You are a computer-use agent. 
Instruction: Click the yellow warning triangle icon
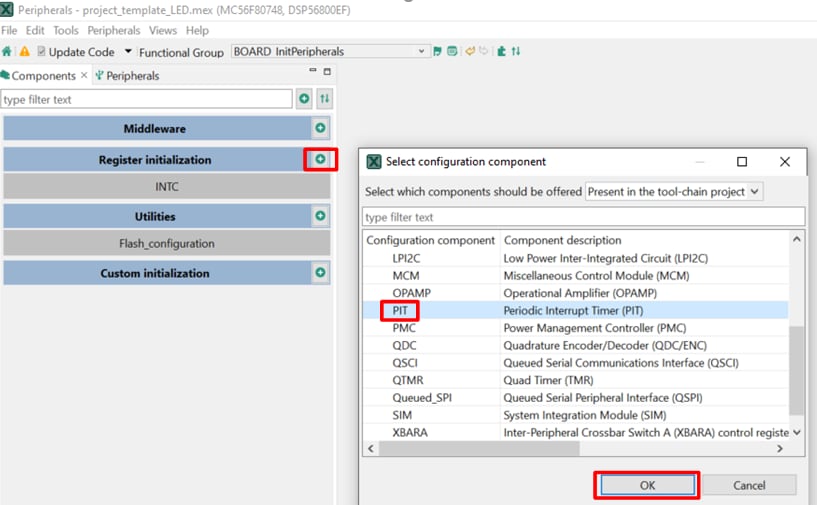24,51
